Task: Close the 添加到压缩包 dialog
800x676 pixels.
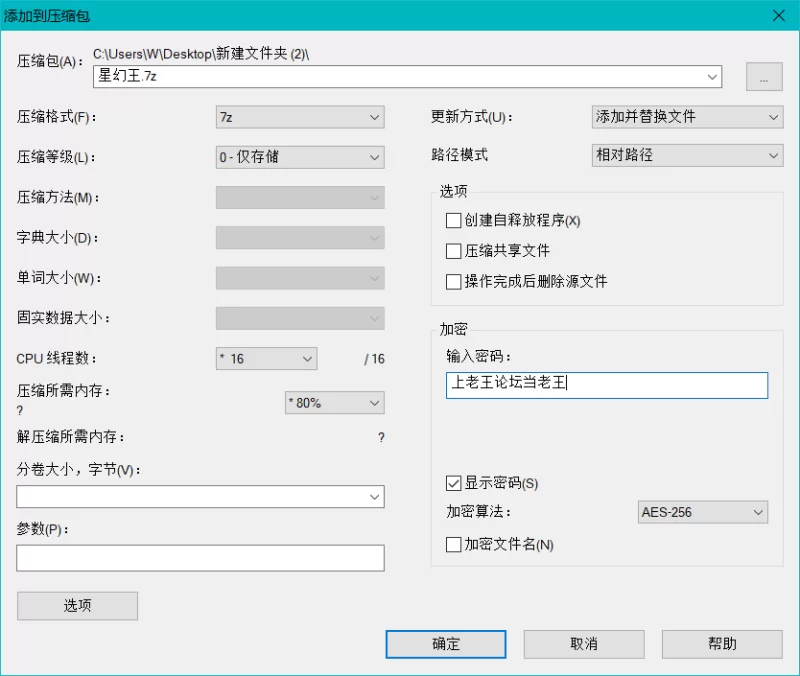Action: pyautogui.click(x=779, y=14)
